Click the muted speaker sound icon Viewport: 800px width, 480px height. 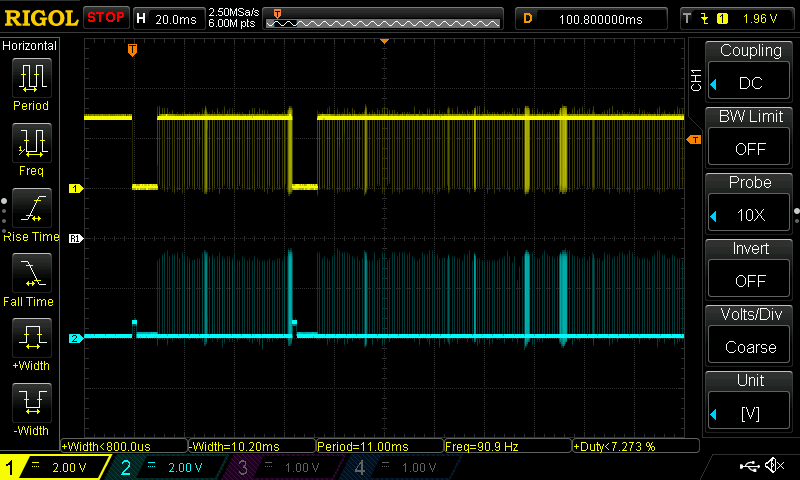[774, 465]
